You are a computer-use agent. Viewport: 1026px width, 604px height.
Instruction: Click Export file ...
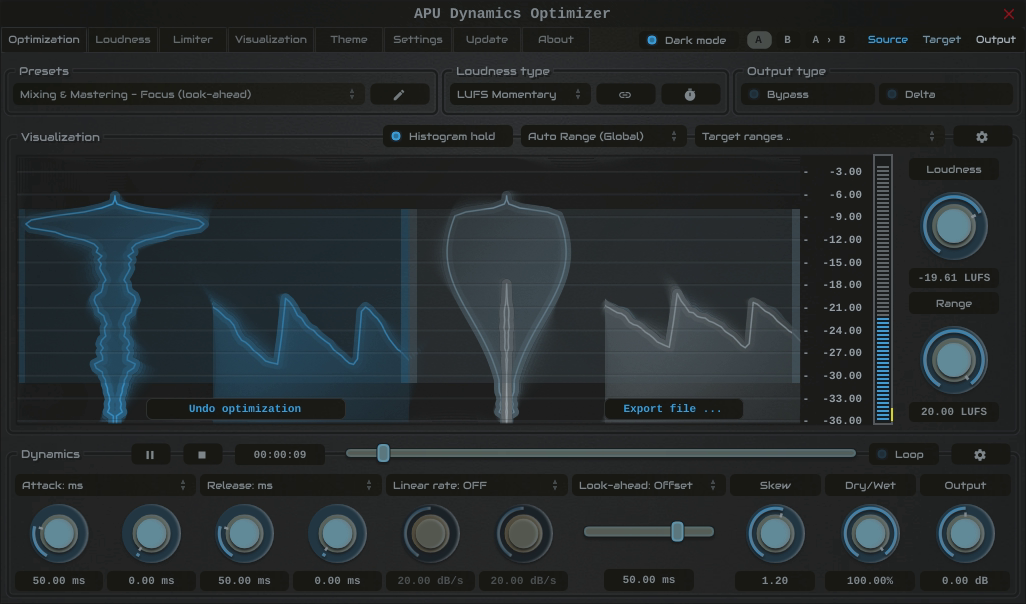tap(673, 409)
